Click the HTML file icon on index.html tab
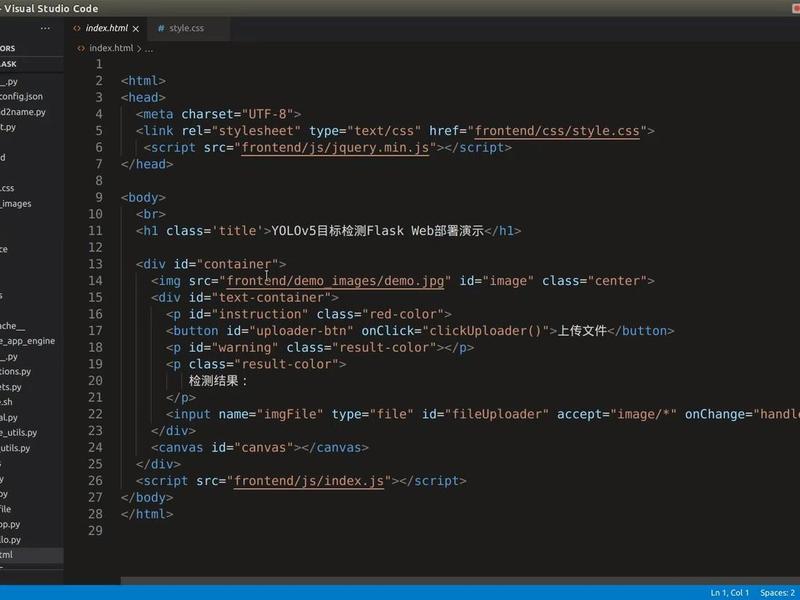 (x=77, y=29)
